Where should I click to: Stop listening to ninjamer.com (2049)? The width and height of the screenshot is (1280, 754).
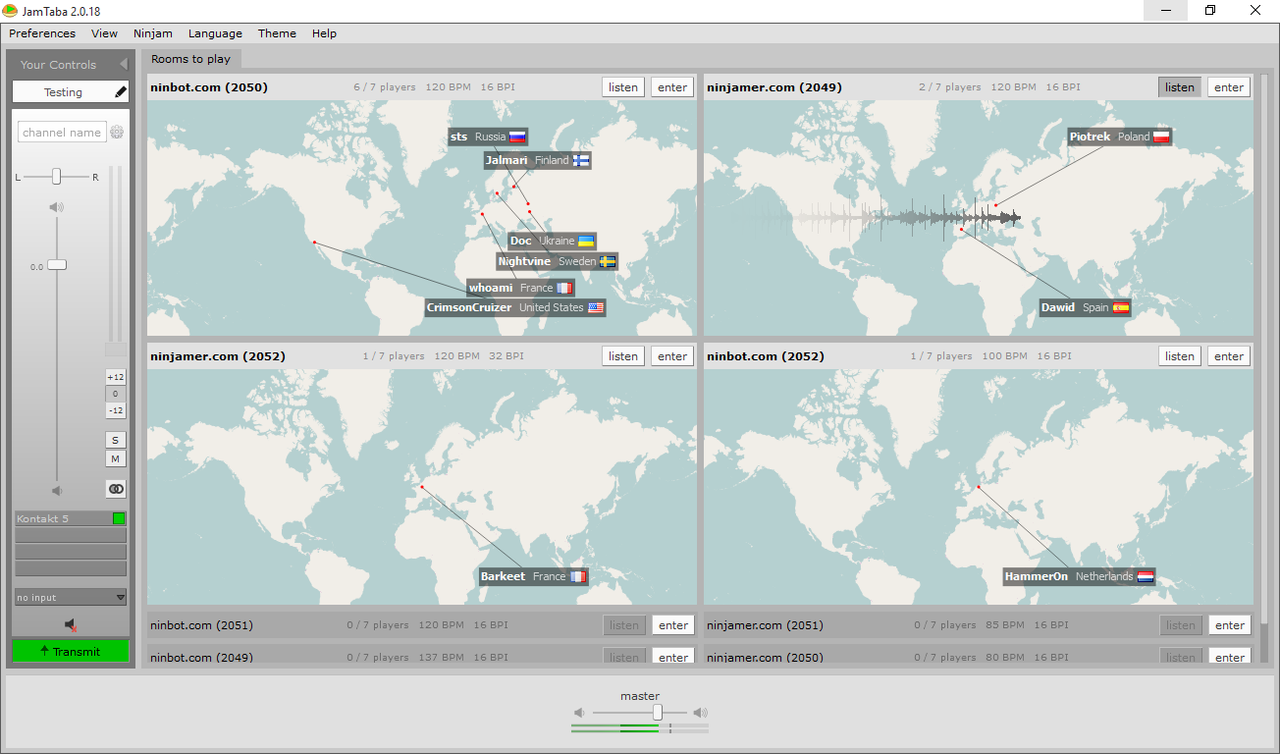point(1180,87)
